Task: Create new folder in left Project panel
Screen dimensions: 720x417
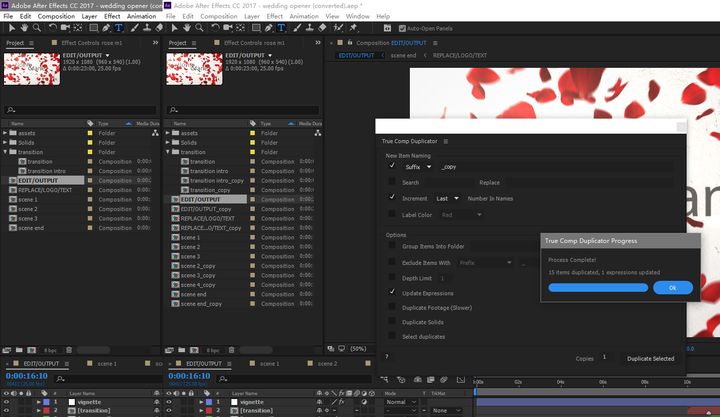Action: pos(19,350)
